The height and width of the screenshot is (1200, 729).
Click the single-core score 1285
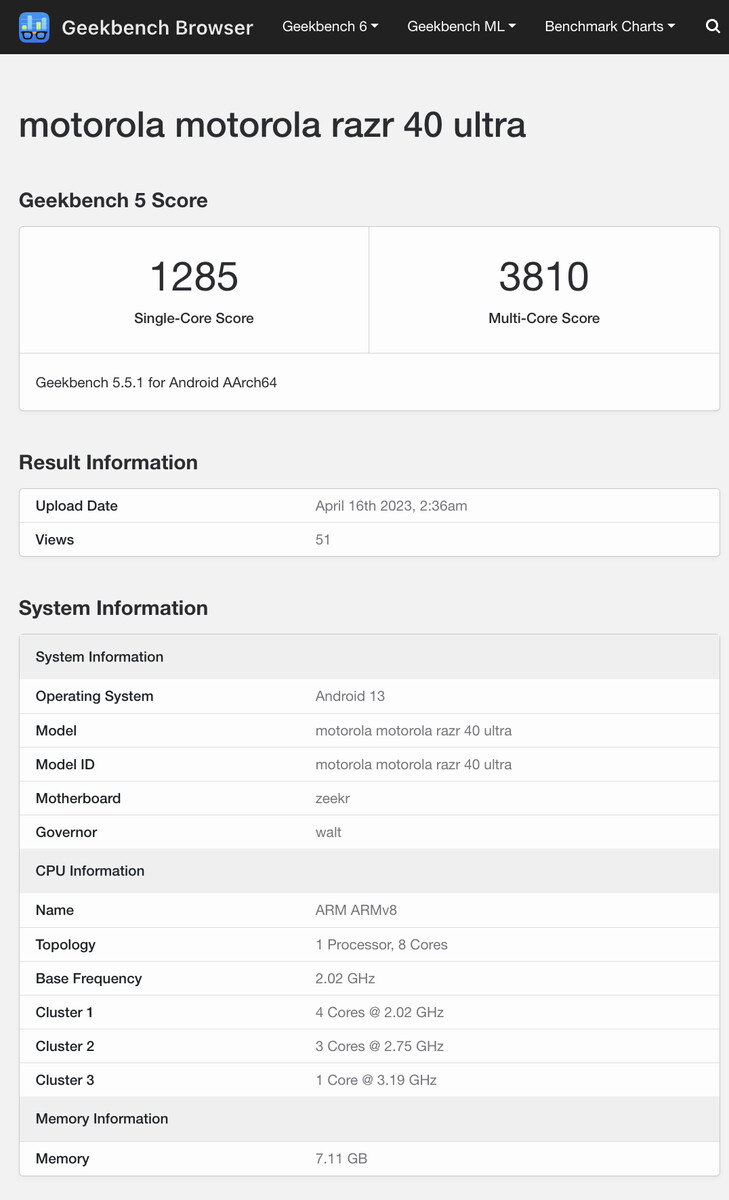tap(194, 277)
